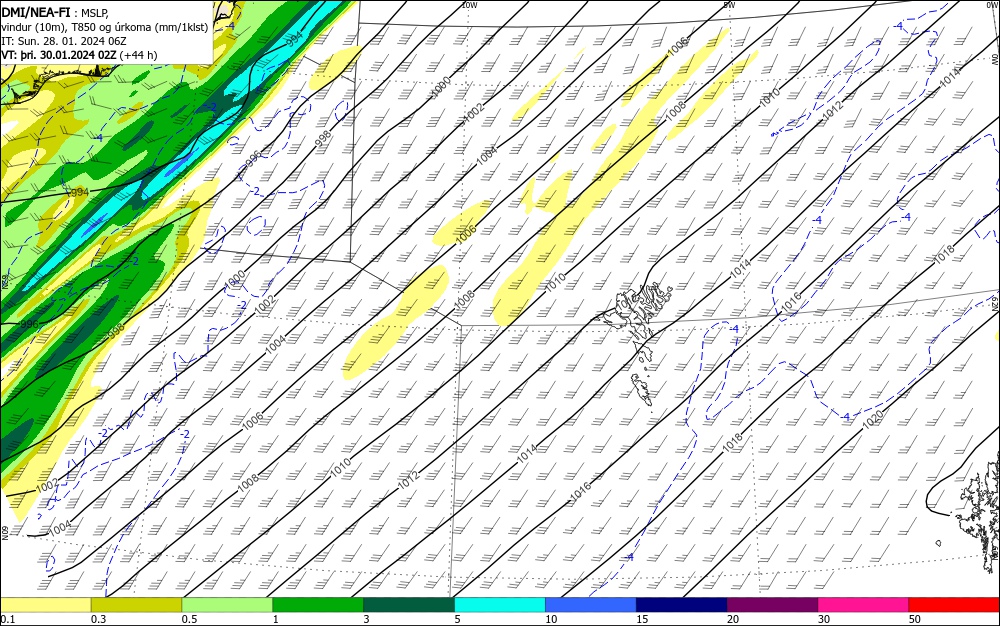Viewport: 1000px width, 626px height.
Task: Click the pale yellow 0.1 legend swatch
Action: coord(46,605)
